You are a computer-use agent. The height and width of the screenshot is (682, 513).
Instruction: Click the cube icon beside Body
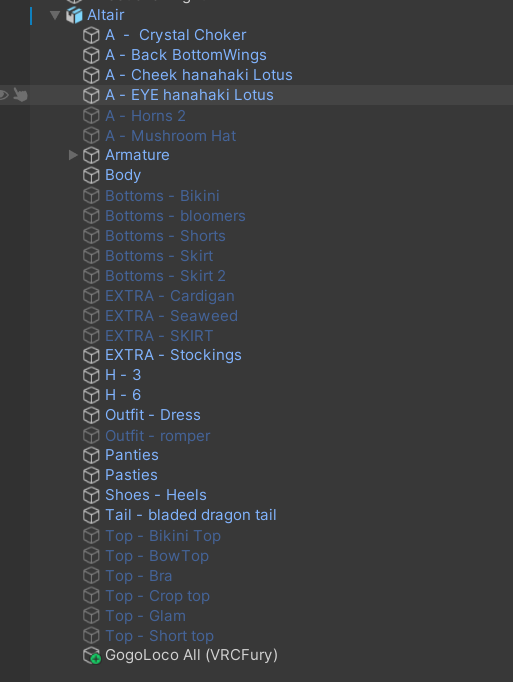click(x=91, y=175)
